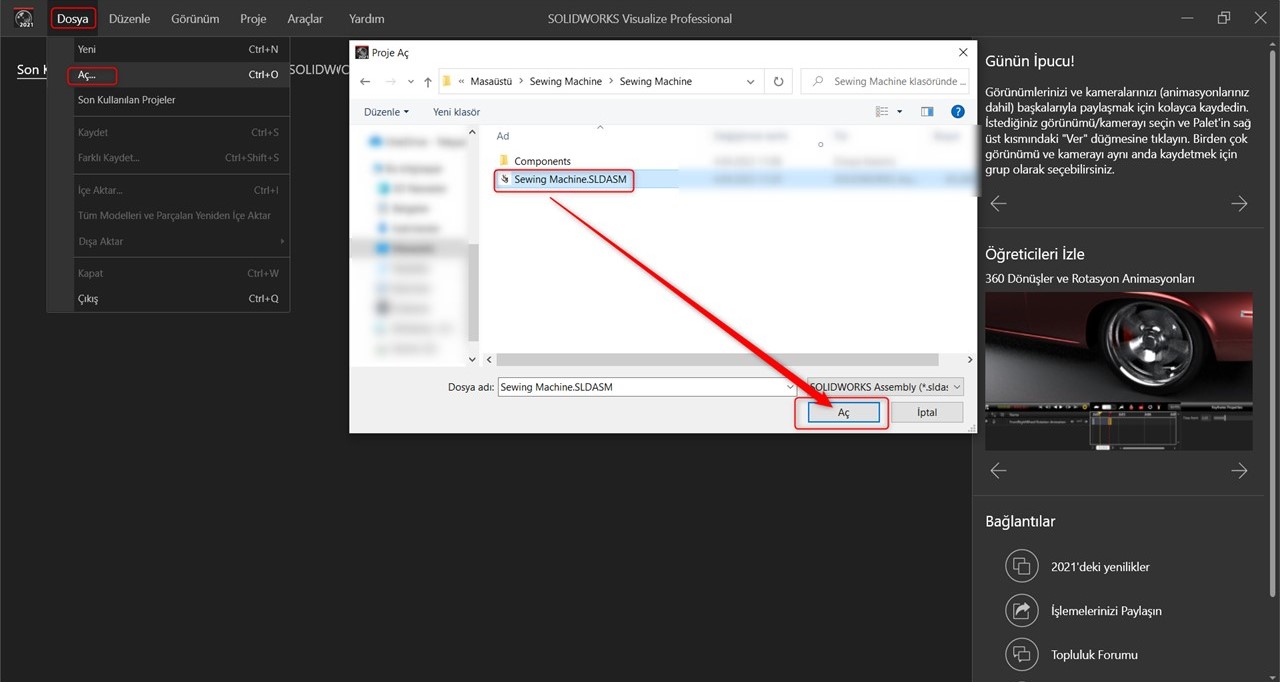Viewport: 1280px width, 682px height.
Task: Click the horizontal scrollbar in file list
Action: [717, 359]
